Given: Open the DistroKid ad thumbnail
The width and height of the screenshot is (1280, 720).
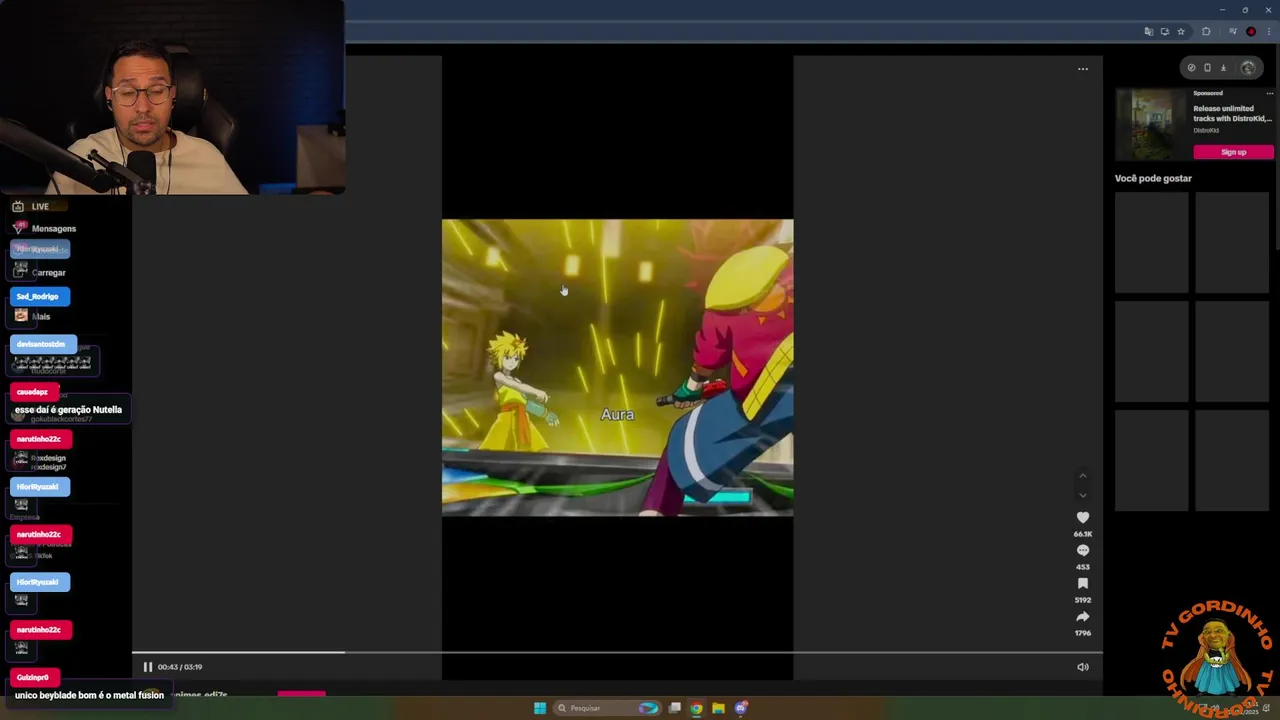Looking at the screenshot, I should [1151, 124].
